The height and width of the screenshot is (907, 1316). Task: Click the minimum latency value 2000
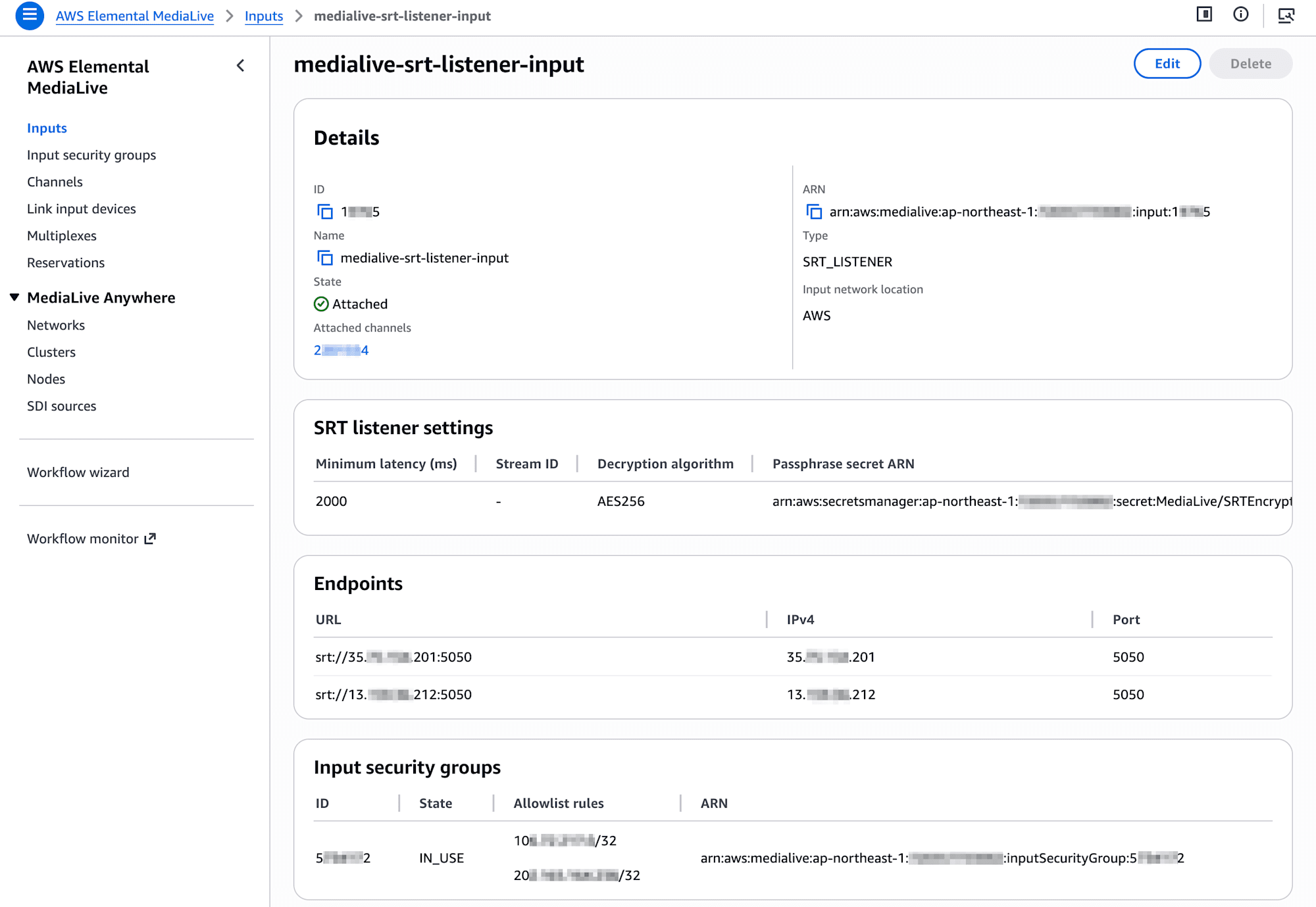click(331, 501)
